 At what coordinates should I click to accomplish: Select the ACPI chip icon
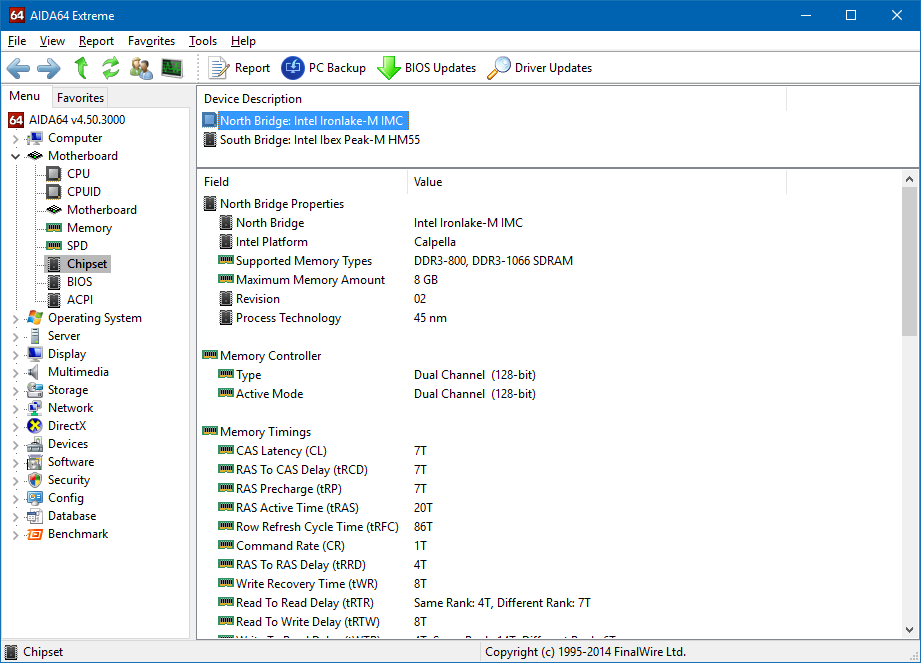click(x=54, y=300)
